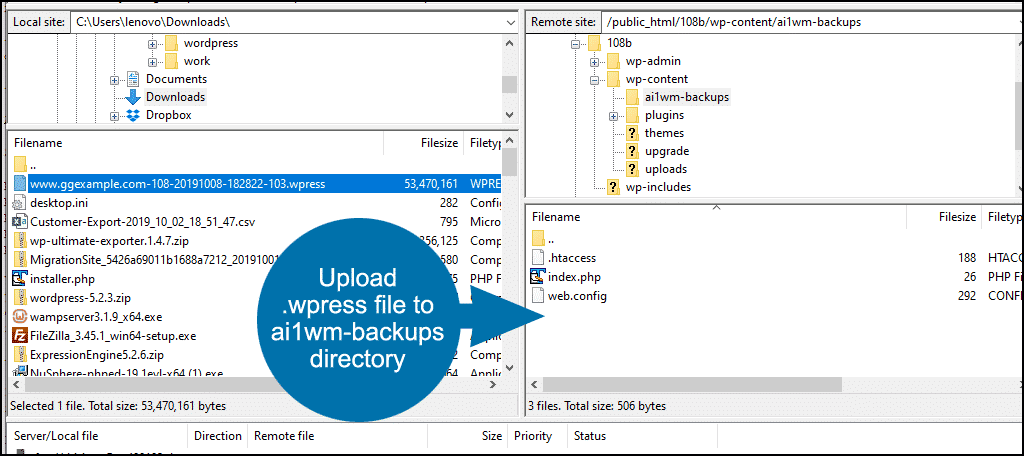Click the Customer-Export csv Excel icon
Image resolution: width=1024 pixels, height=456 pixels.
coord(20,222)
